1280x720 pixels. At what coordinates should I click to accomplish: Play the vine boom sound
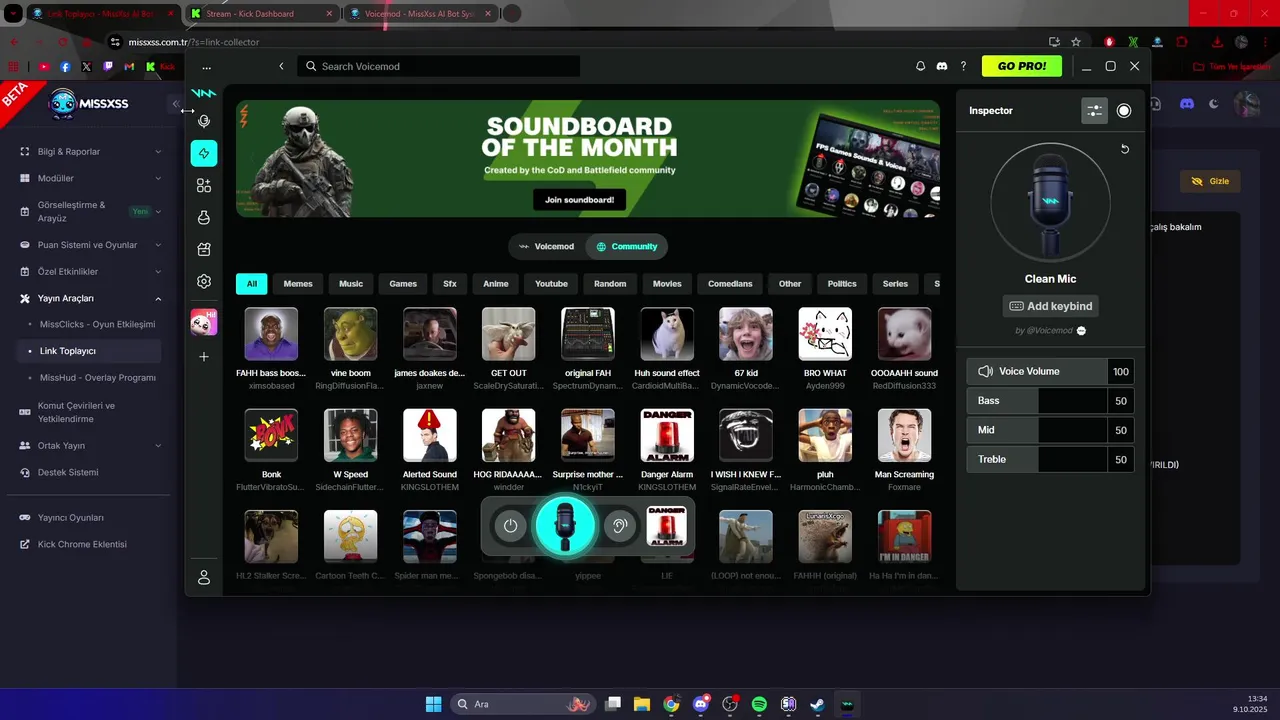point(350,334)
